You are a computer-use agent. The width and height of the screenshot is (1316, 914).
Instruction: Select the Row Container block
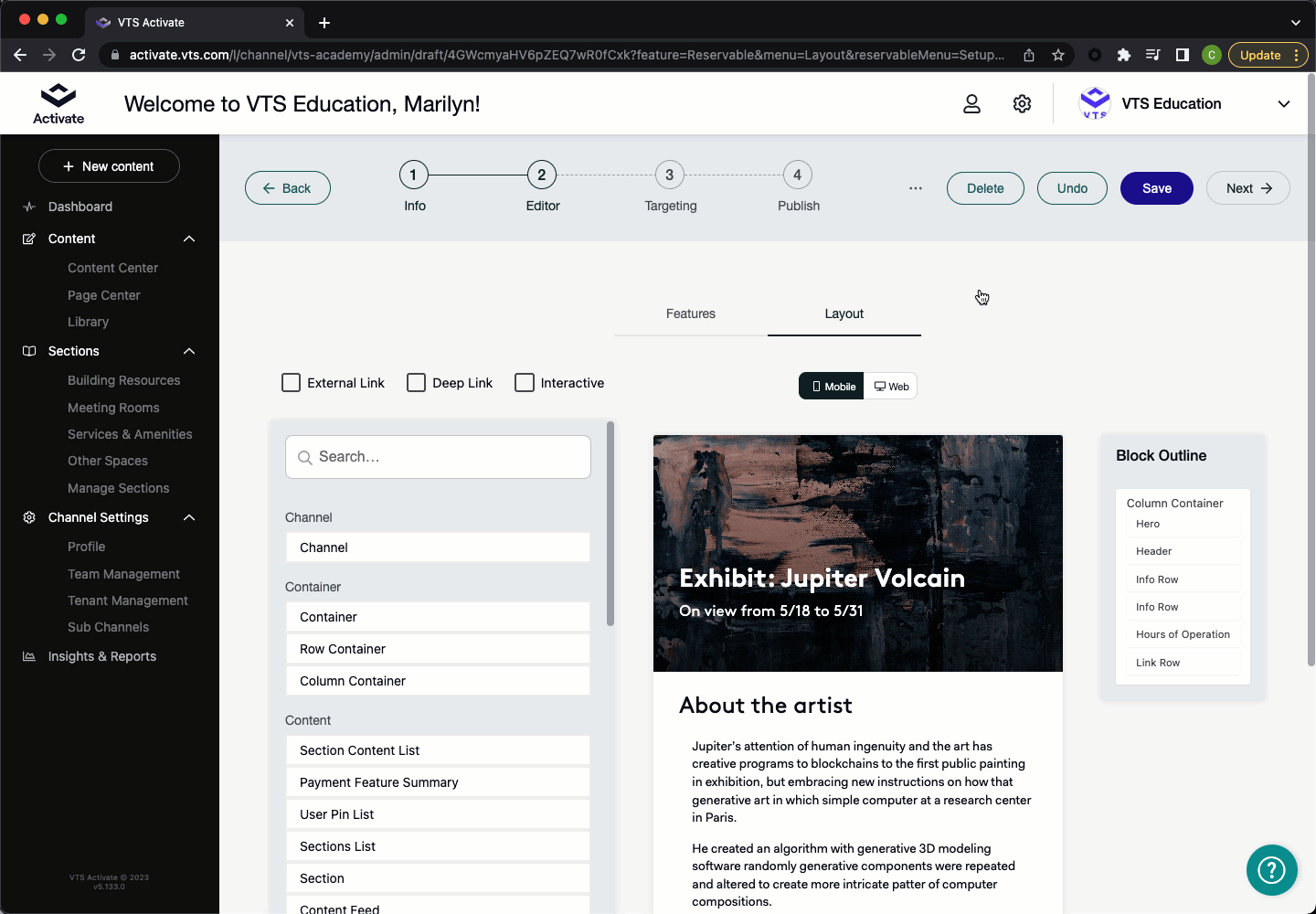pos(438,649)
